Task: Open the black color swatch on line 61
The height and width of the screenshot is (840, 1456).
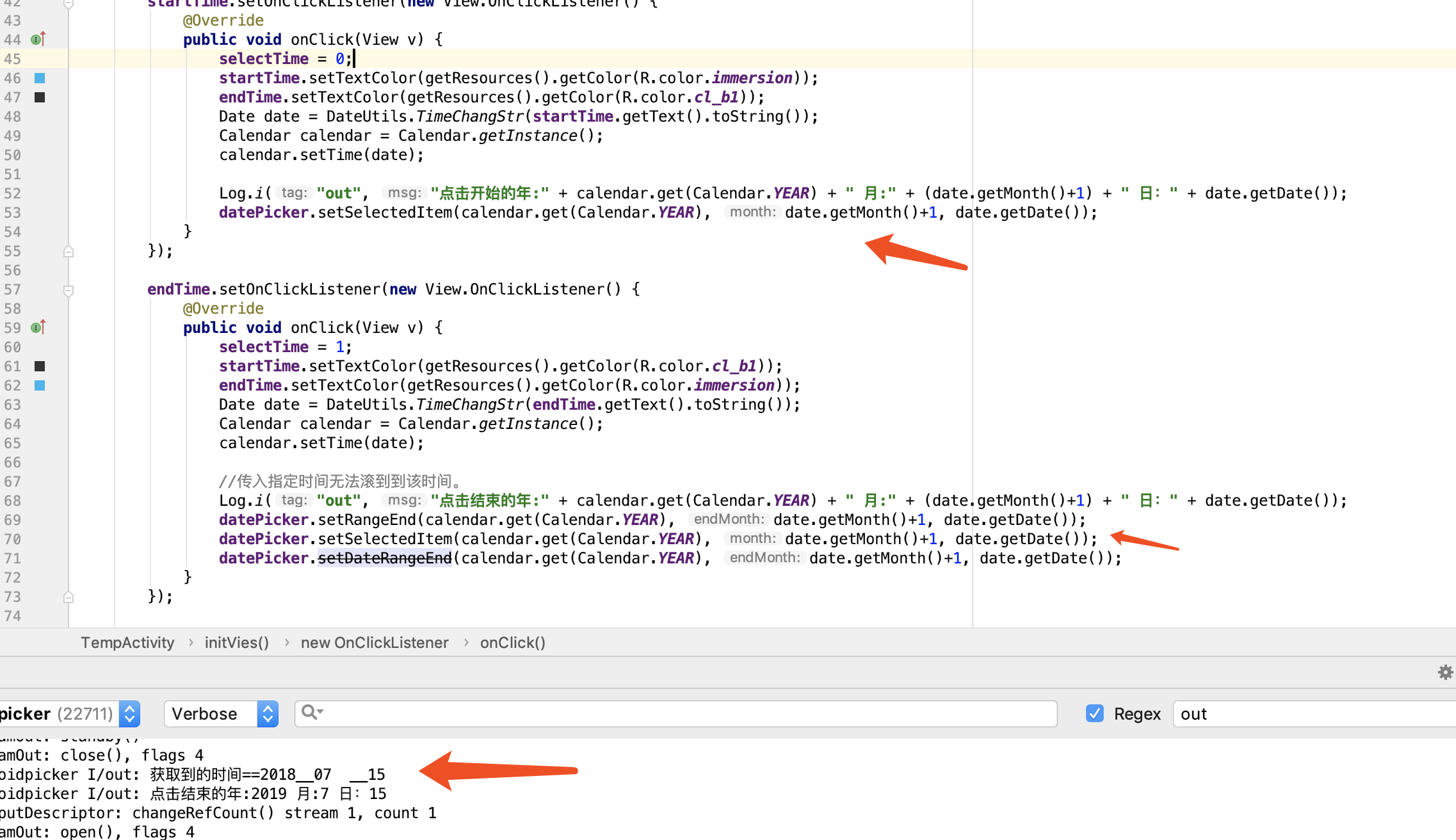Action: pyautogui.click(x=40, y=366)
